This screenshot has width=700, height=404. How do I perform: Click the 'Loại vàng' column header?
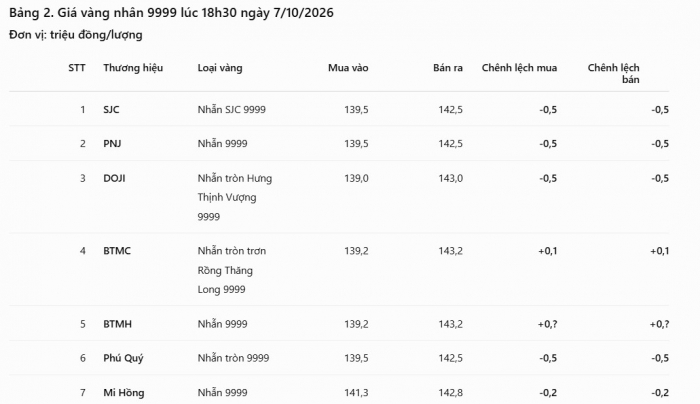coord(220,68)
